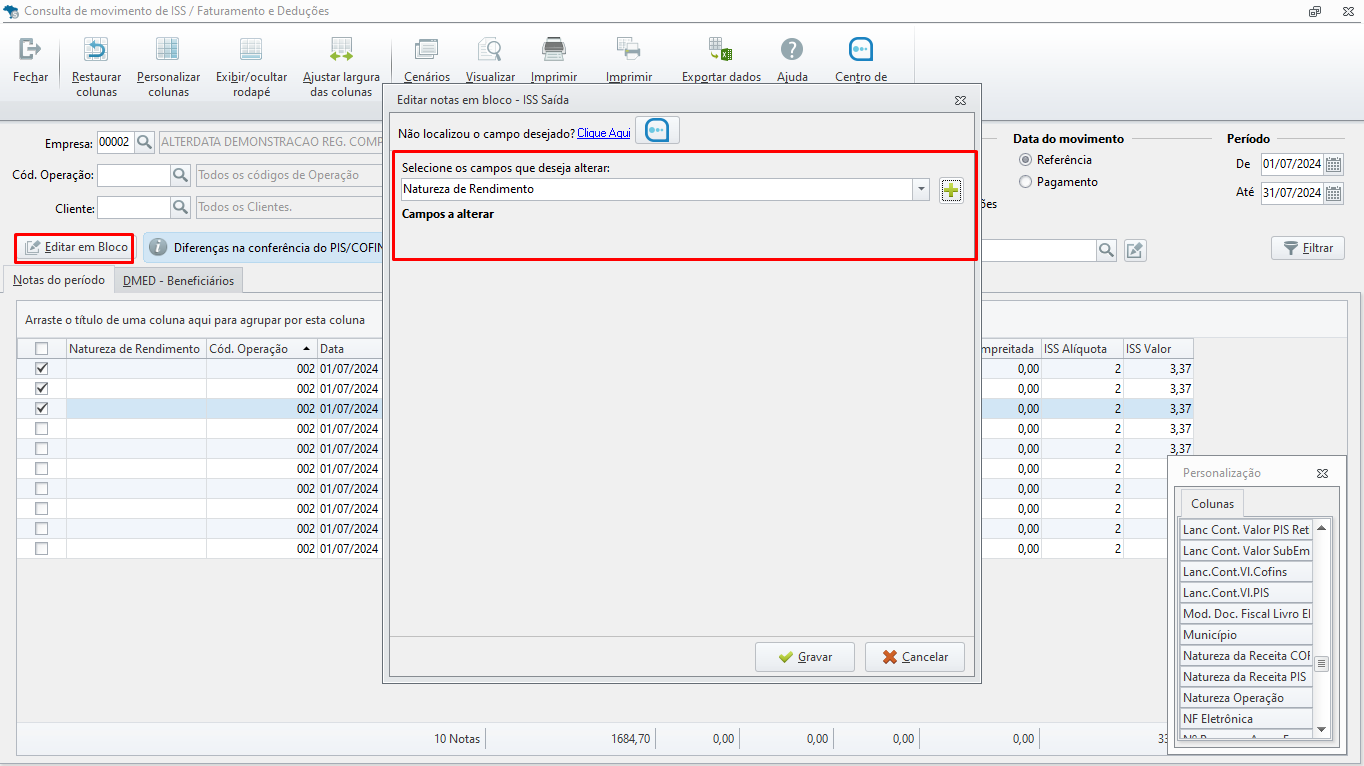Select the Colunas tab in Personalização

1212,504
